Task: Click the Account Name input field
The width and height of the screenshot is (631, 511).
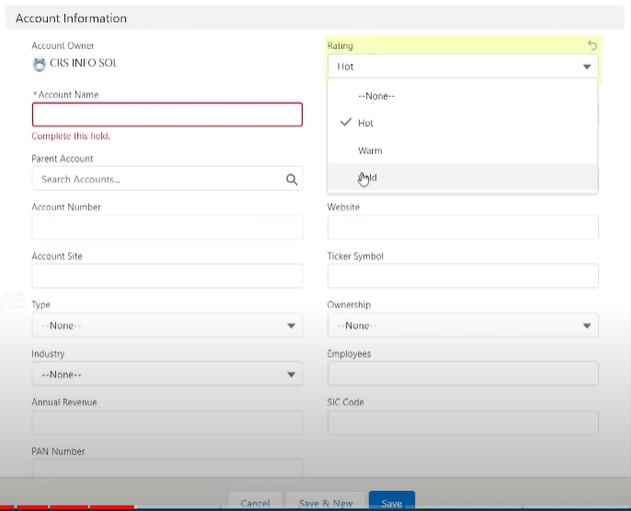Action: pos(166,115)
